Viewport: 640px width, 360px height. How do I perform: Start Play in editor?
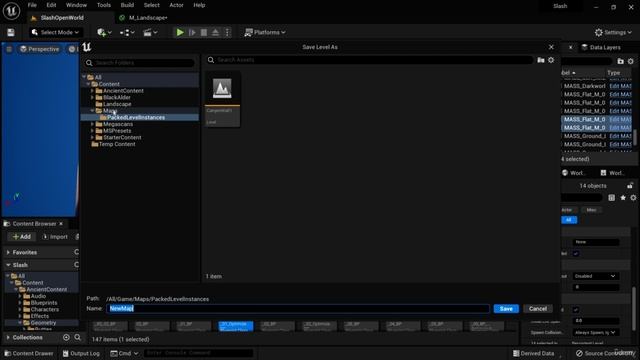[x=180, y=32]
